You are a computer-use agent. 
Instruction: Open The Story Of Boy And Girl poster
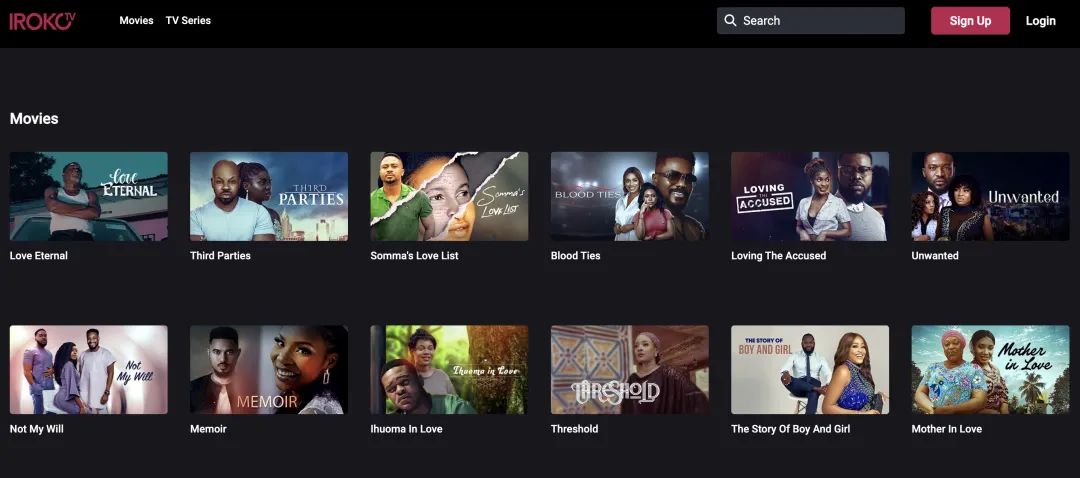pos(810,370)
